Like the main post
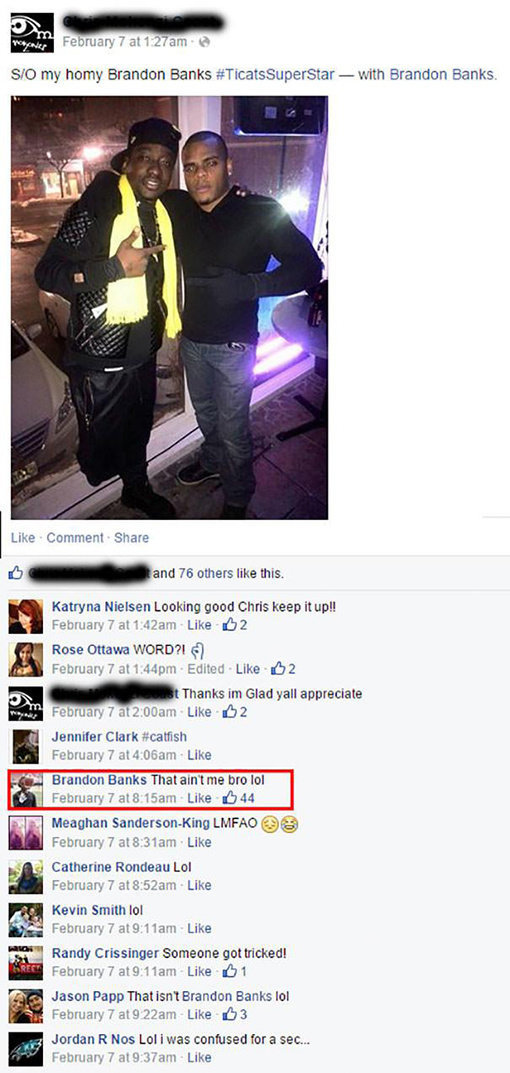The height and width of the screenshot is (1073, 510). pos(23,538)
